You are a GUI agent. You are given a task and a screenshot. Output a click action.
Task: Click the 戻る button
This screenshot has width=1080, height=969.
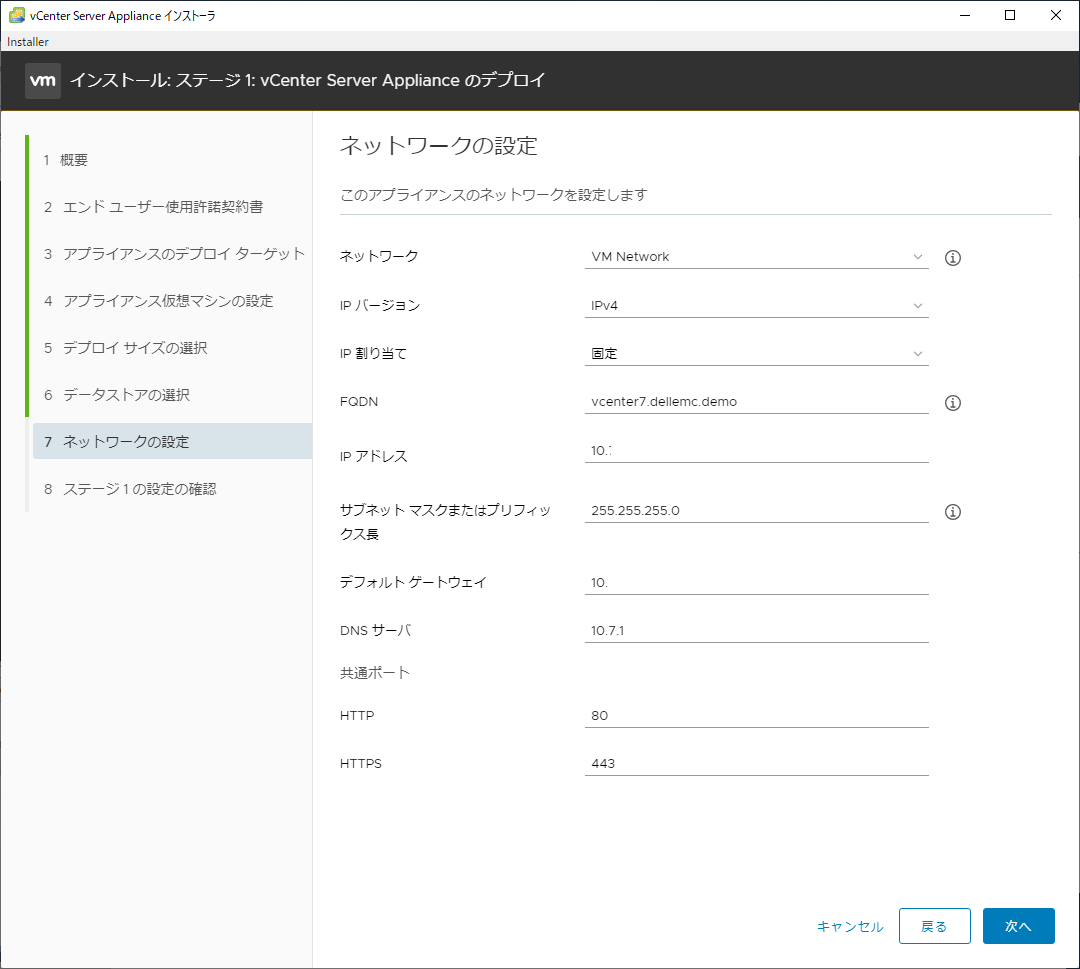click(x=935, y=926)
